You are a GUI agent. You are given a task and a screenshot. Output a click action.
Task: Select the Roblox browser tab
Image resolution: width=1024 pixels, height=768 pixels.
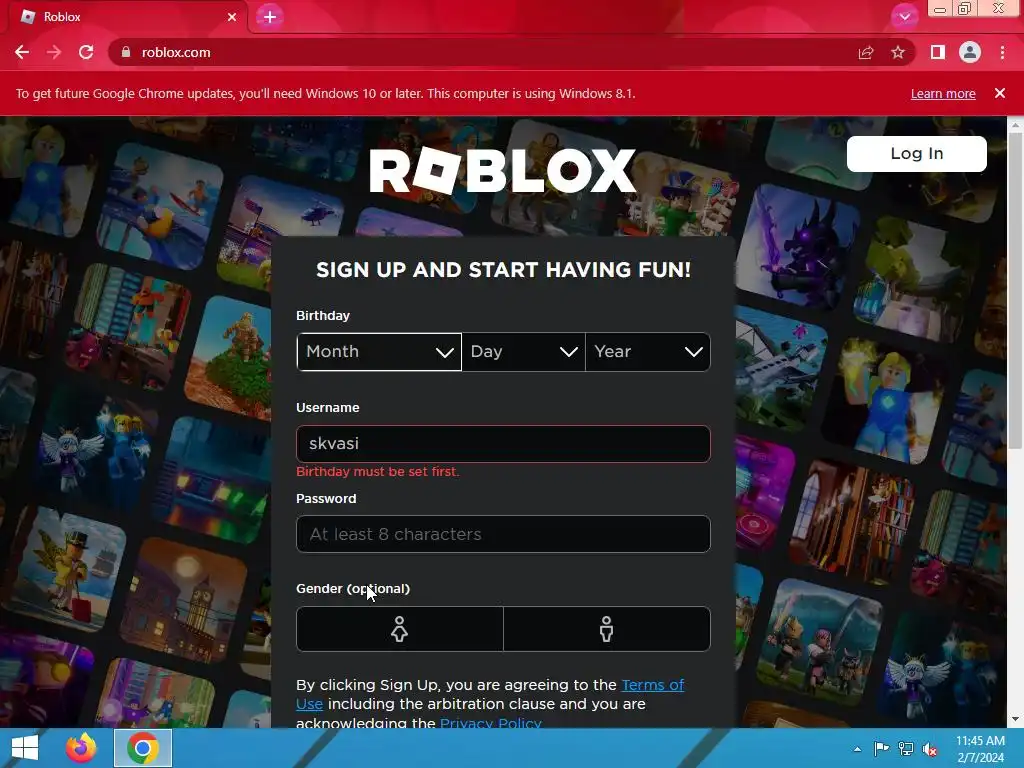click(x=127, y=17)
